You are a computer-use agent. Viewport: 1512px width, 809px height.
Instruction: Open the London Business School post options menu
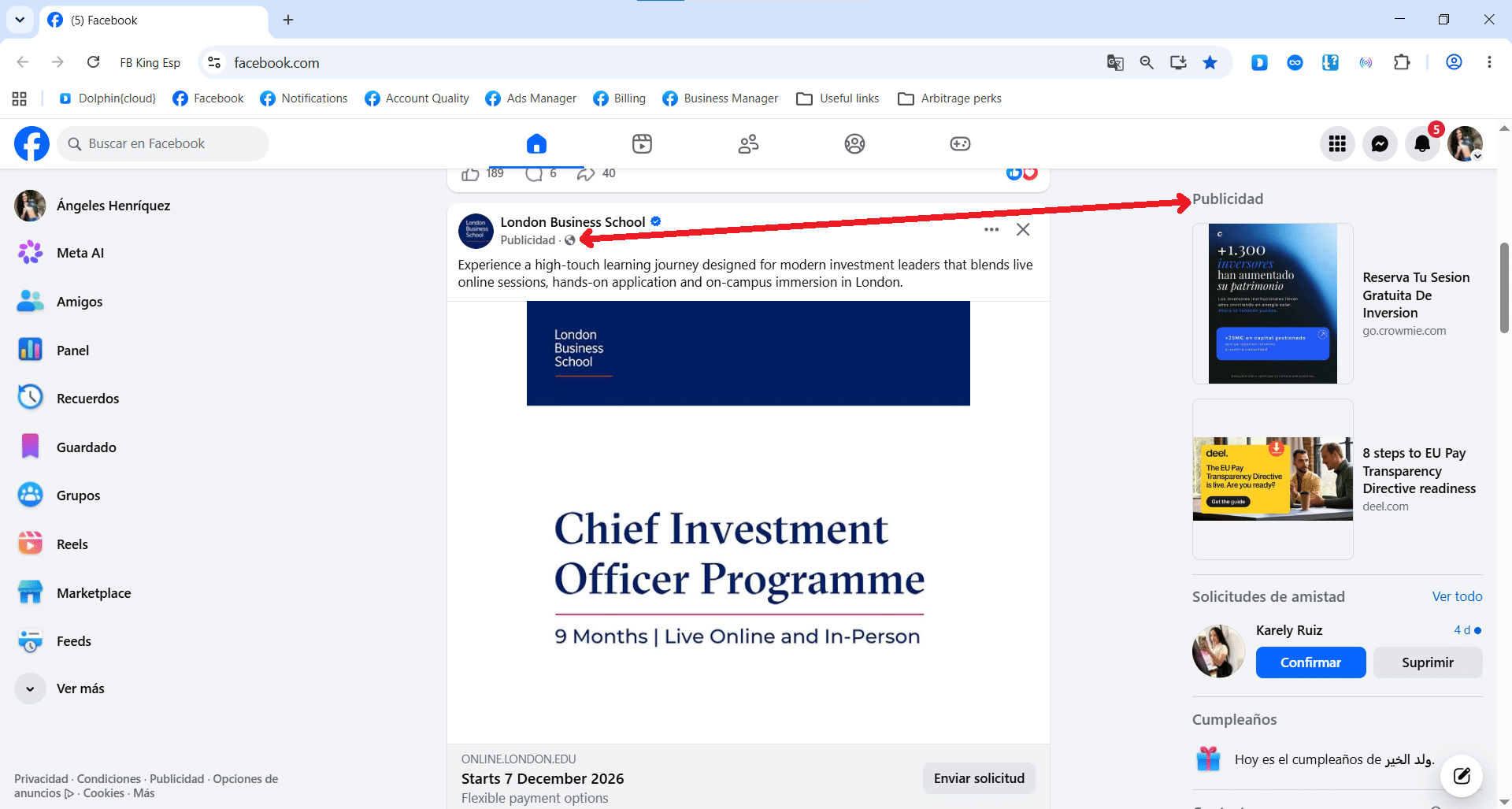coord(991,229)
